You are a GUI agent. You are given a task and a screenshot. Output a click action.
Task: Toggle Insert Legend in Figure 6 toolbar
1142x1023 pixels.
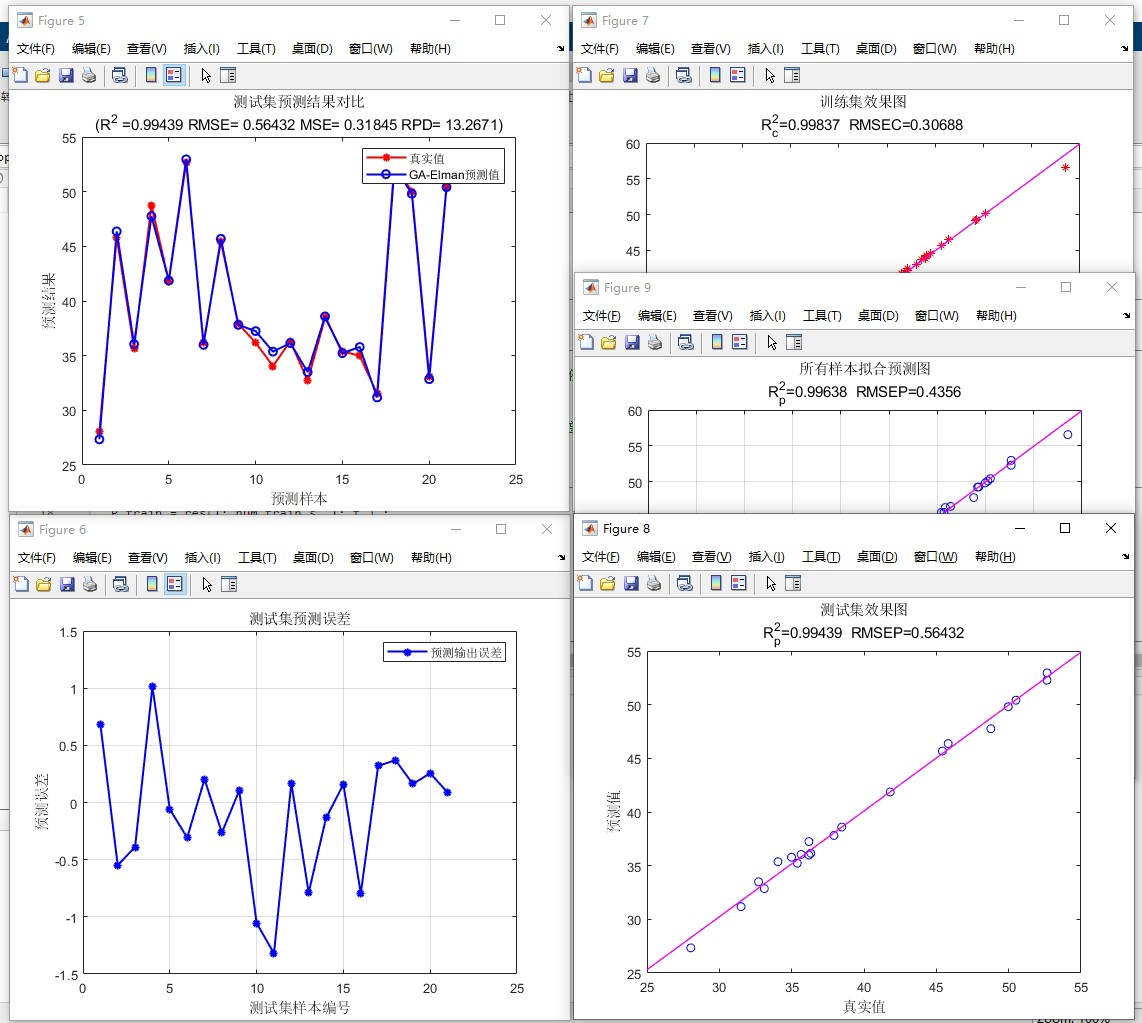pos(174,584)
